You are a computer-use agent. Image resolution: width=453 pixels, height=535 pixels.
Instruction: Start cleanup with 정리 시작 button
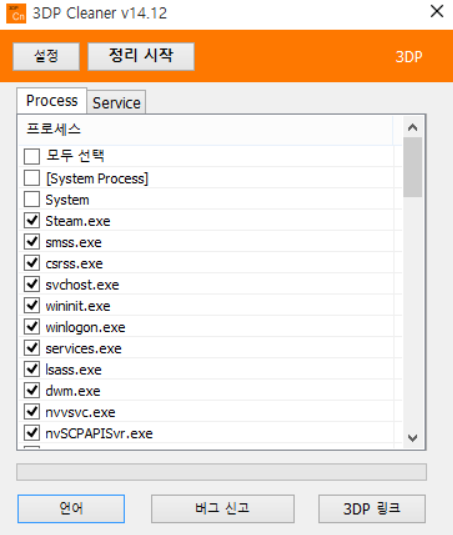pyautogui.click(x=141, y=56)
